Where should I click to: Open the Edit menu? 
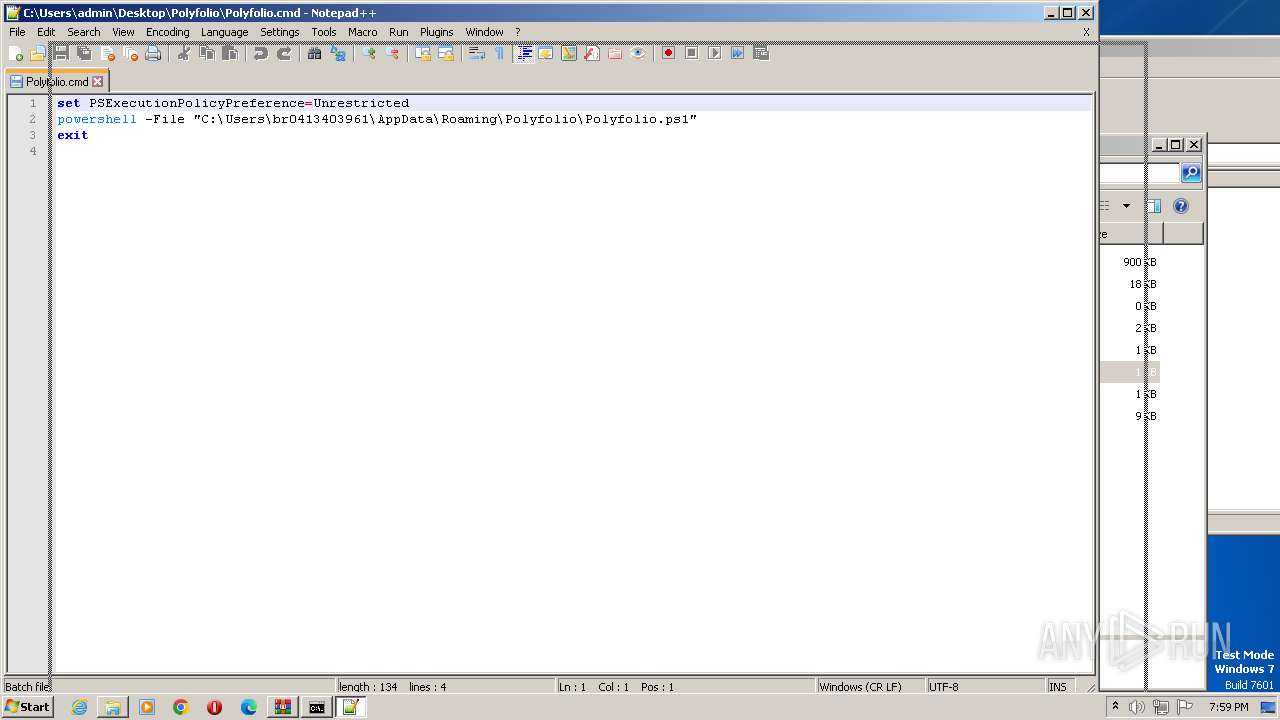point(46,32)
